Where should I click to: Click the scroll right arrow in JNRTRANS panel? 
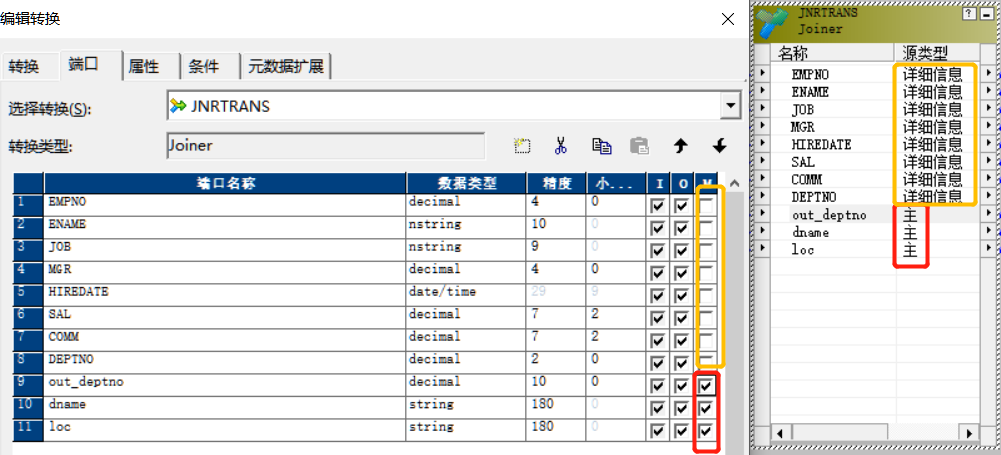click(970, 433)
